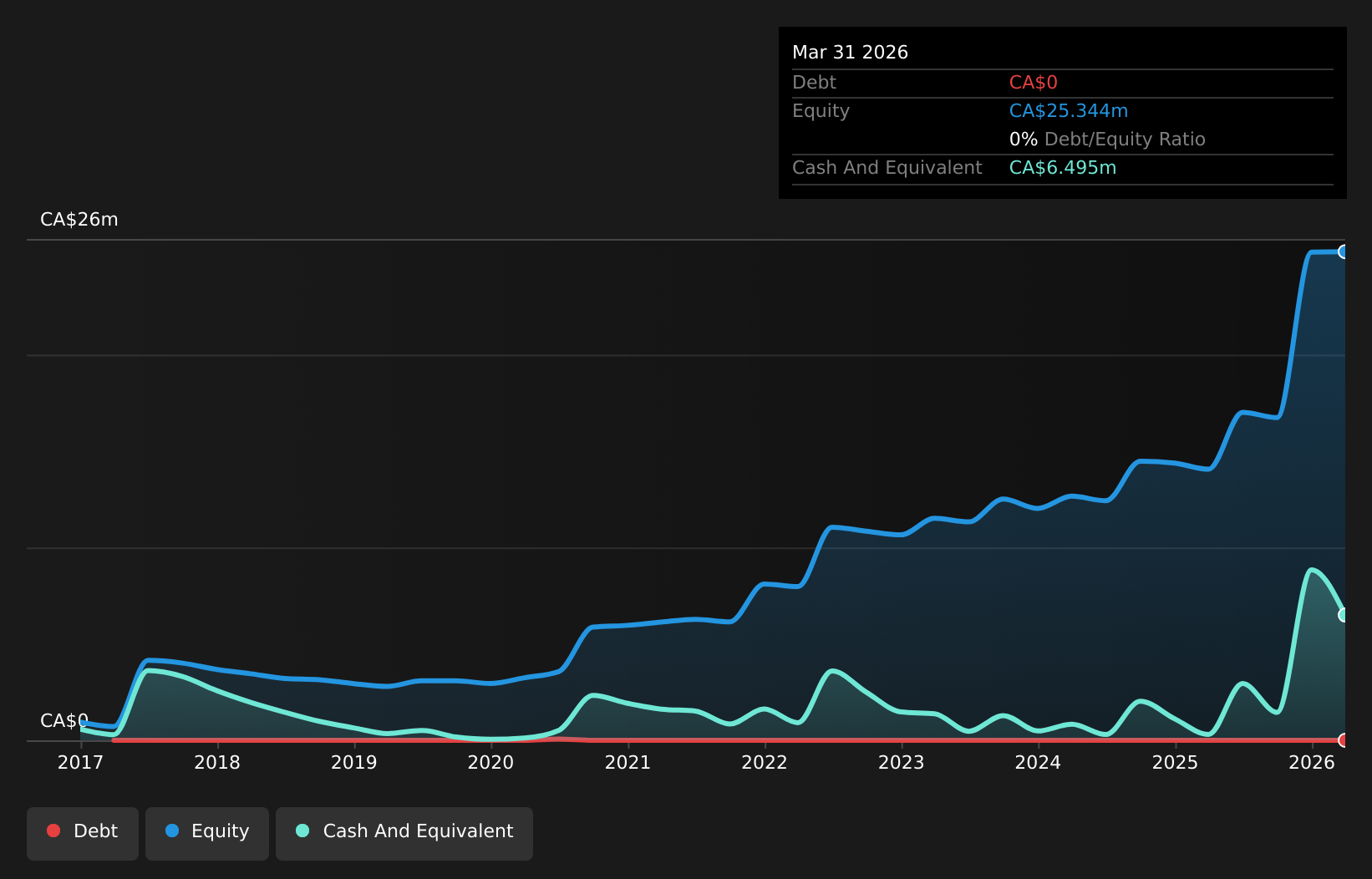This screenshot has width=1372, height=879.
Task: Click the 2023 x-axis label
Action: pyautogui.click(x=902, y=762)
